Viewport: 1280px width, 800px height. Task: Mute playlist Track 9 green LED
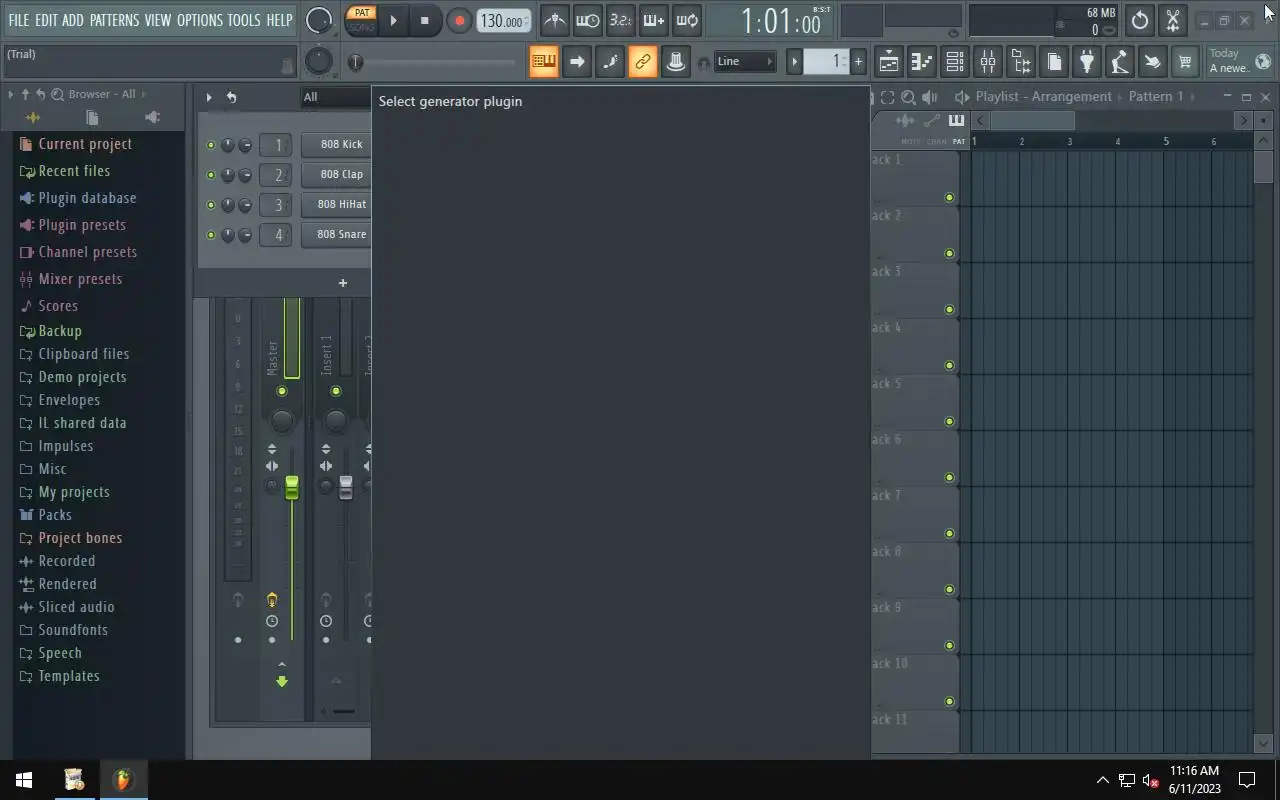pos(950,646)
